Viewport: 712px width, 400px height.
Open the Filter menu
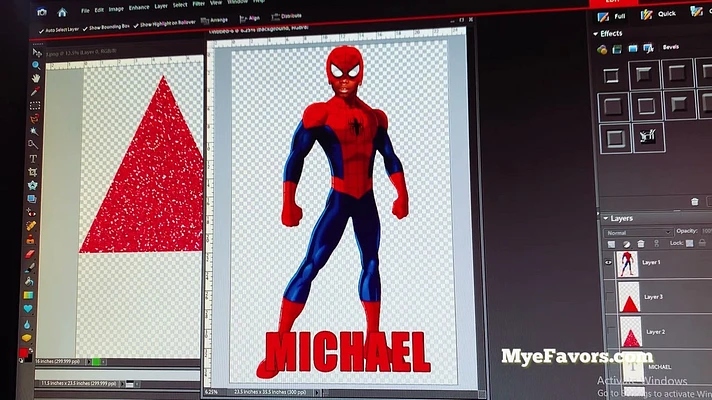(x=199, y=4)
